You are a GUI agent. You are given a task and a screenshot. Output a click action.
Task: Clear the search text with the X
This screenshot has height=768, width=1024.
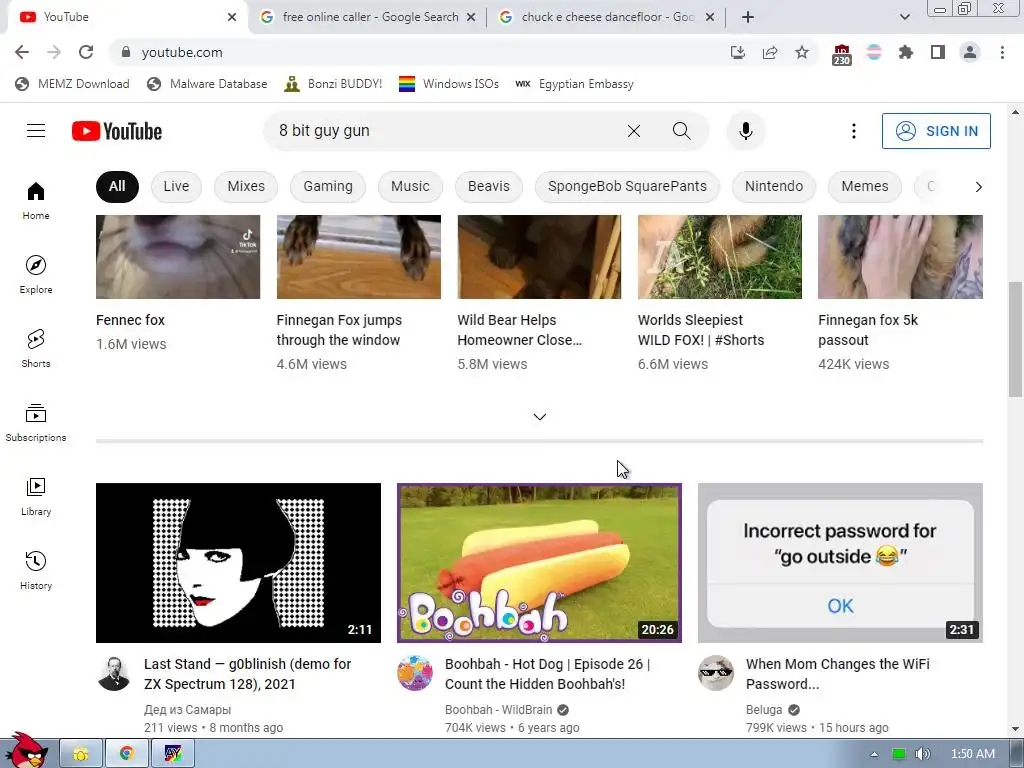[x=633, y=131]
